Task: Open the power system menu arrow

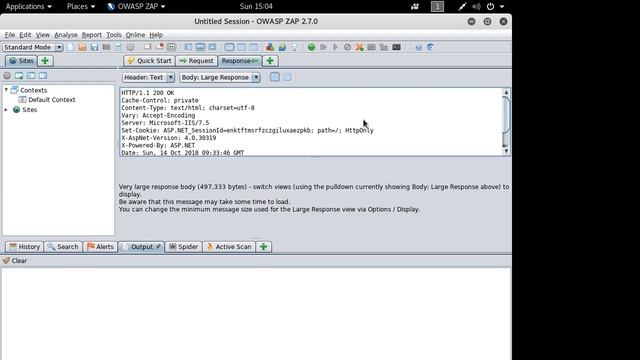Action: [502, 7]
